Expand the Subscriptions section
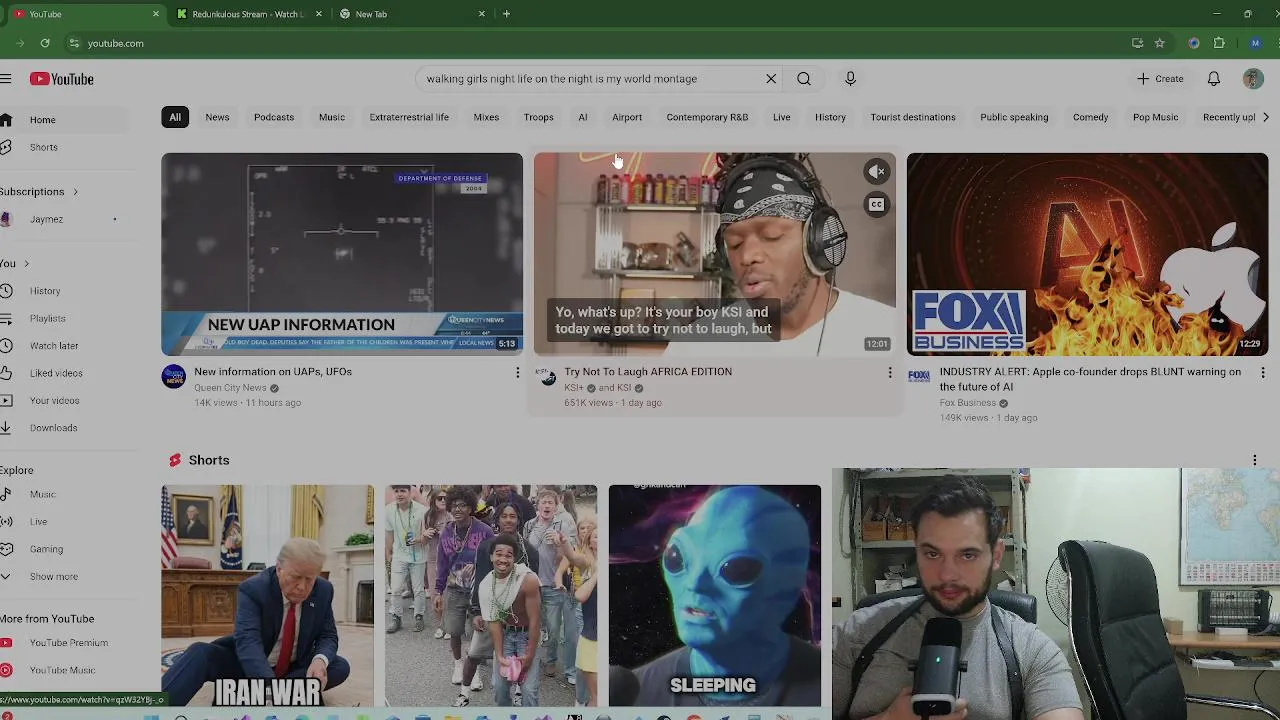Viewport: 1280px width, 720px height. click(40, 192)
